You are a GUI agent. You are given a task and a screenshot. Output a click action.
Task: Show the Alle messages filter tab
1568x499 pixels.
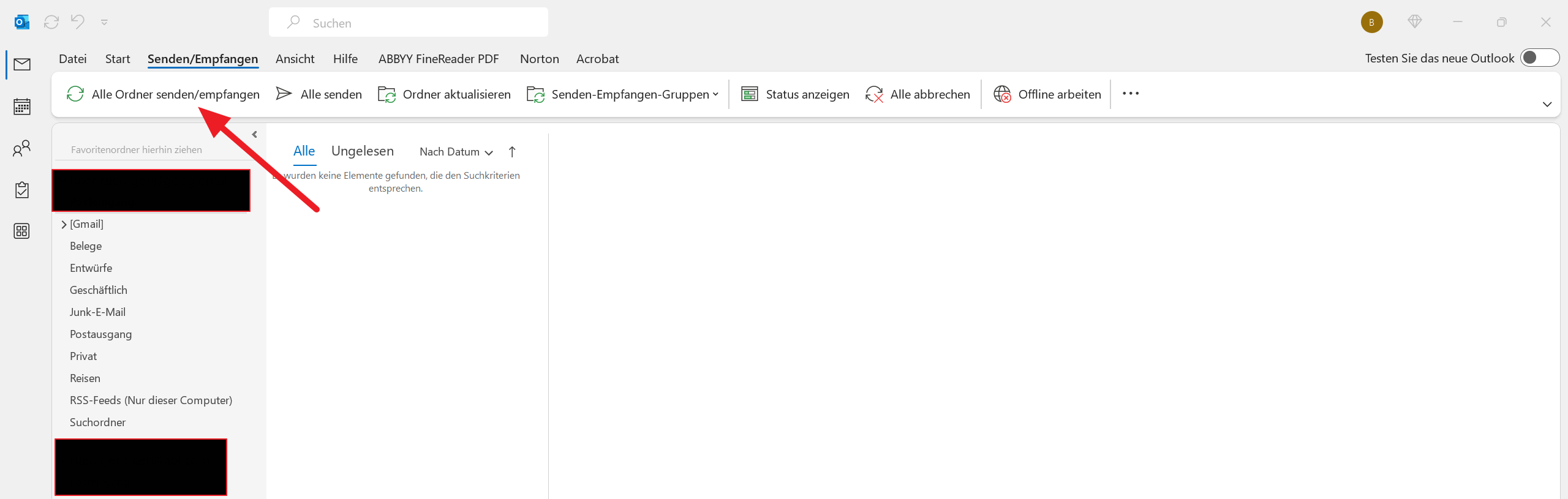tap(304, 151)
